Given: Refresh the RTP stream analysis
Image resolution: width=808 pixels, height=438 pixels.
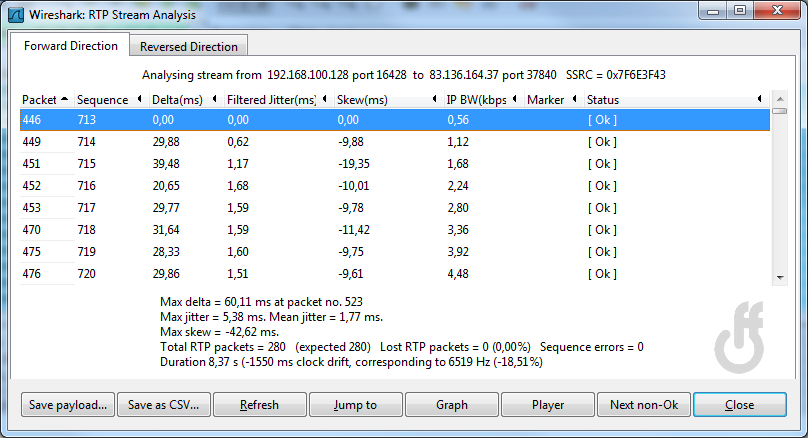Looking at the screenshot, I should pos(260,405).
